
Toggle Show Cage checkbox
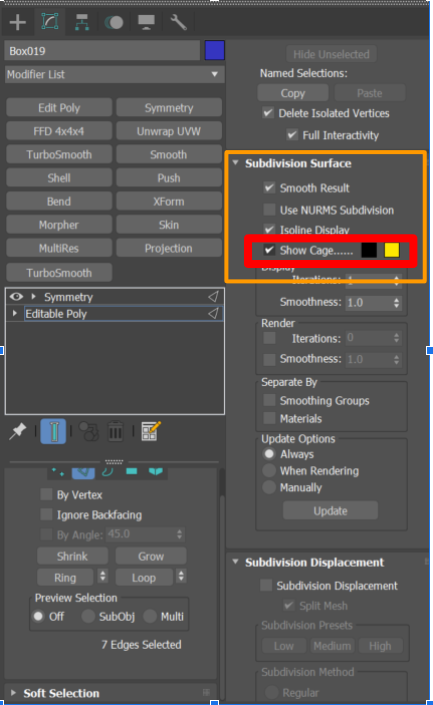pyautogui.click(x=269, y=250)
